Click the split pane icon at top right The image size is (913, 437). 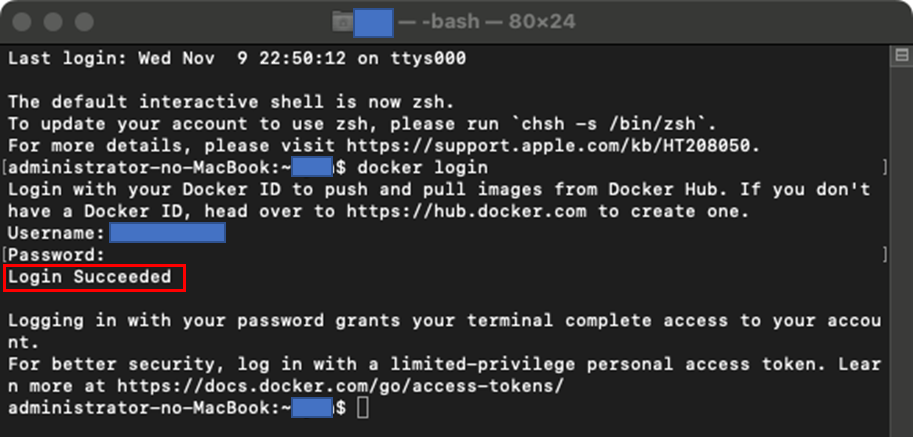click(x=895, y=58)
